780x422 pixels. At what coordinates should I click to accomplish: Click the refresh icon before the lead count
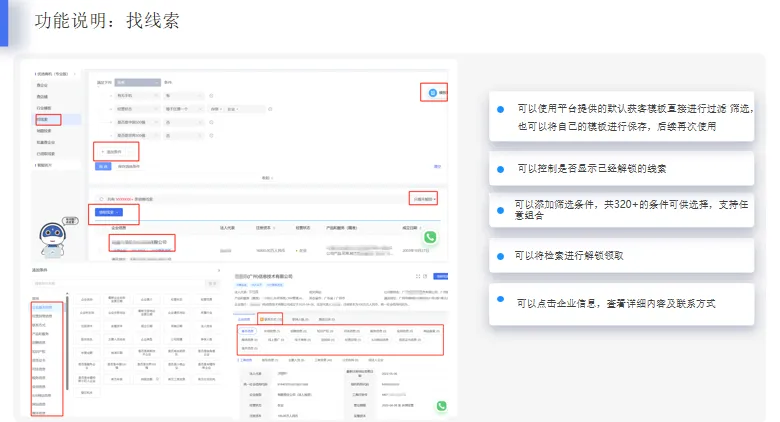(x=101, y=199)
